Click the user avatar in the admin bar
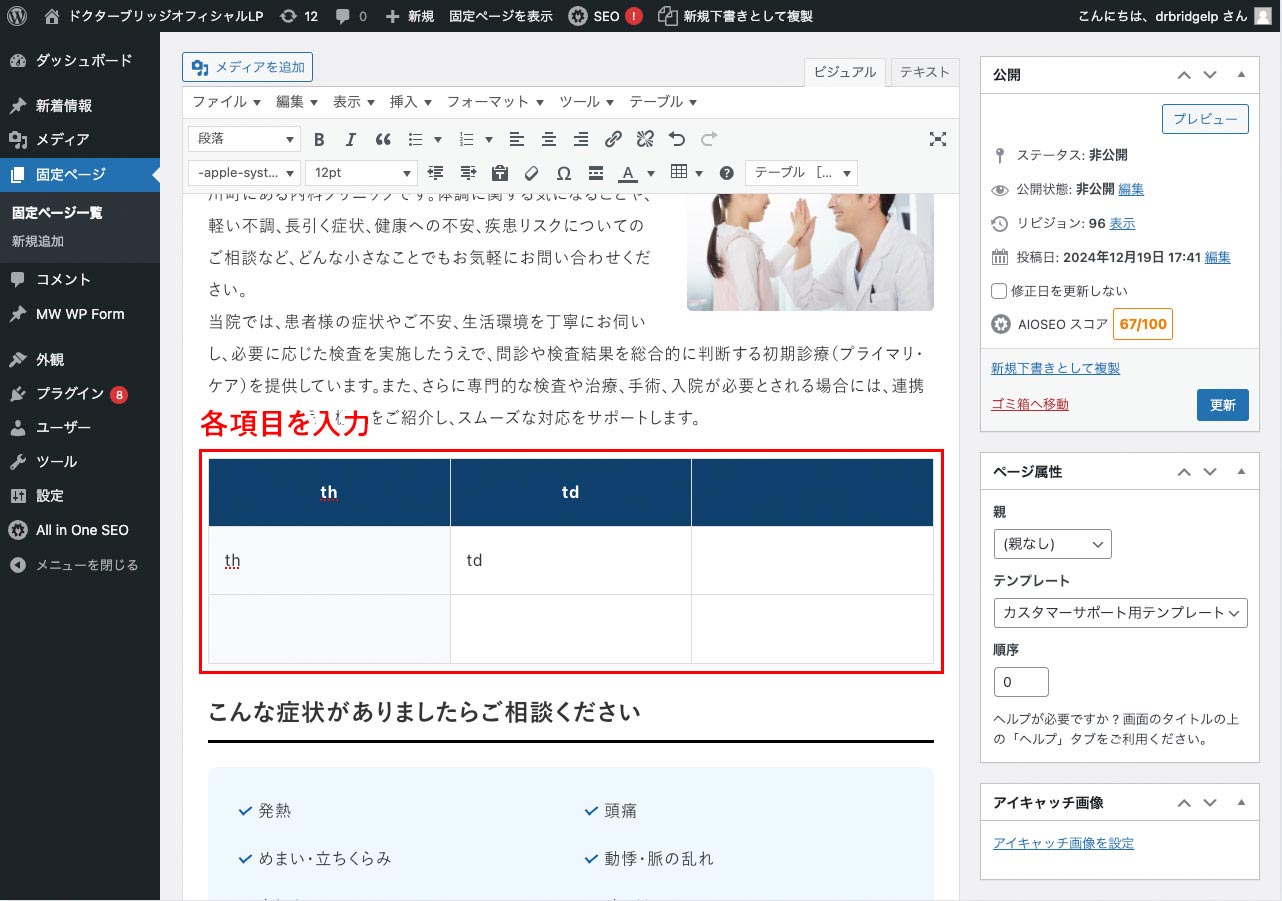1282x901 pixels. (1263, 16)
